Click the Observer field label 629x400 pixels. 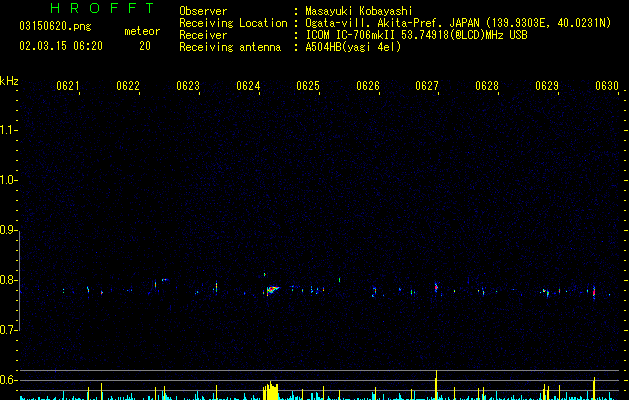pyautogui.click(x=203, y=11)
